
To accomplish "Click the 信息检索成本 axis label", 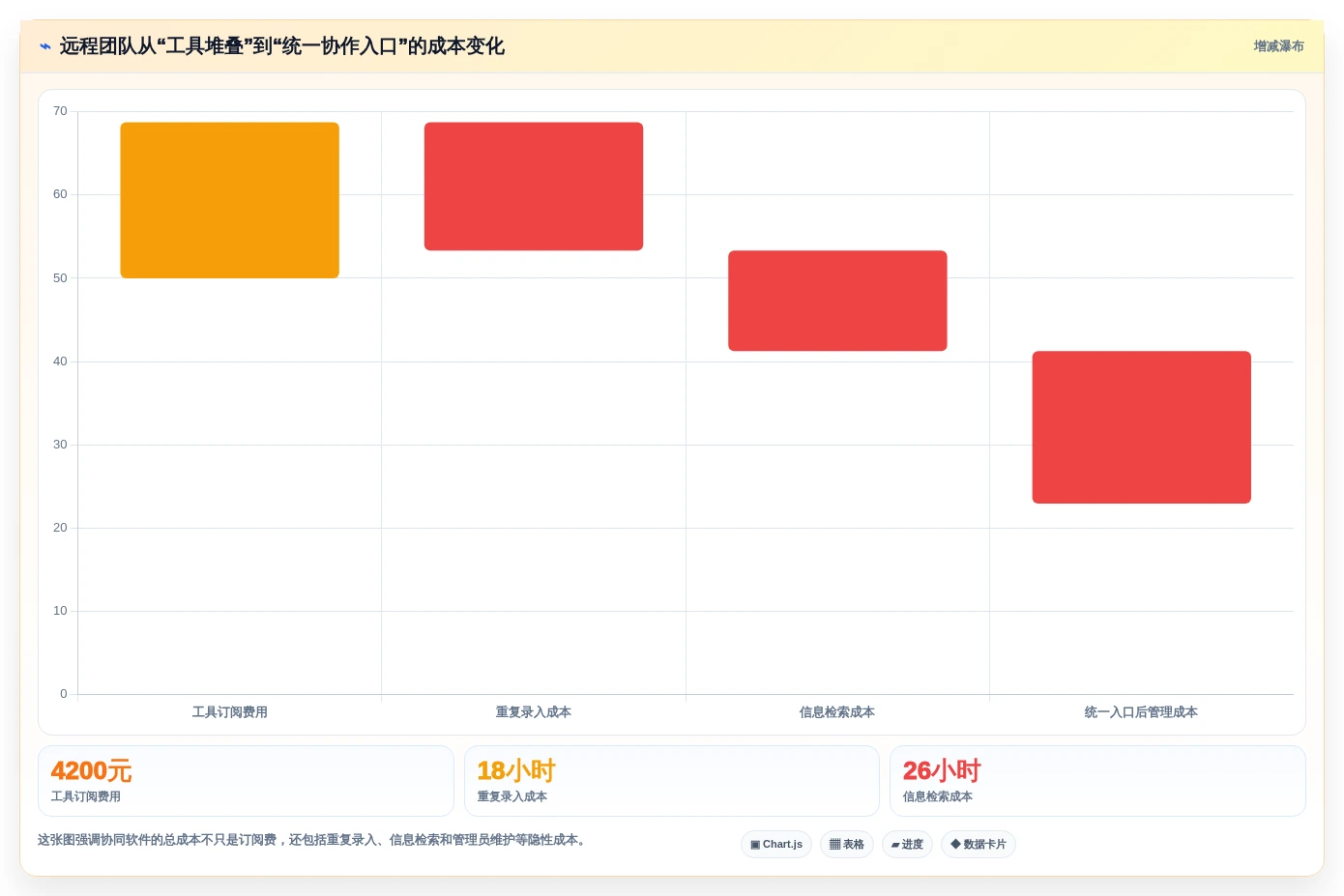I will pos(837,712).
